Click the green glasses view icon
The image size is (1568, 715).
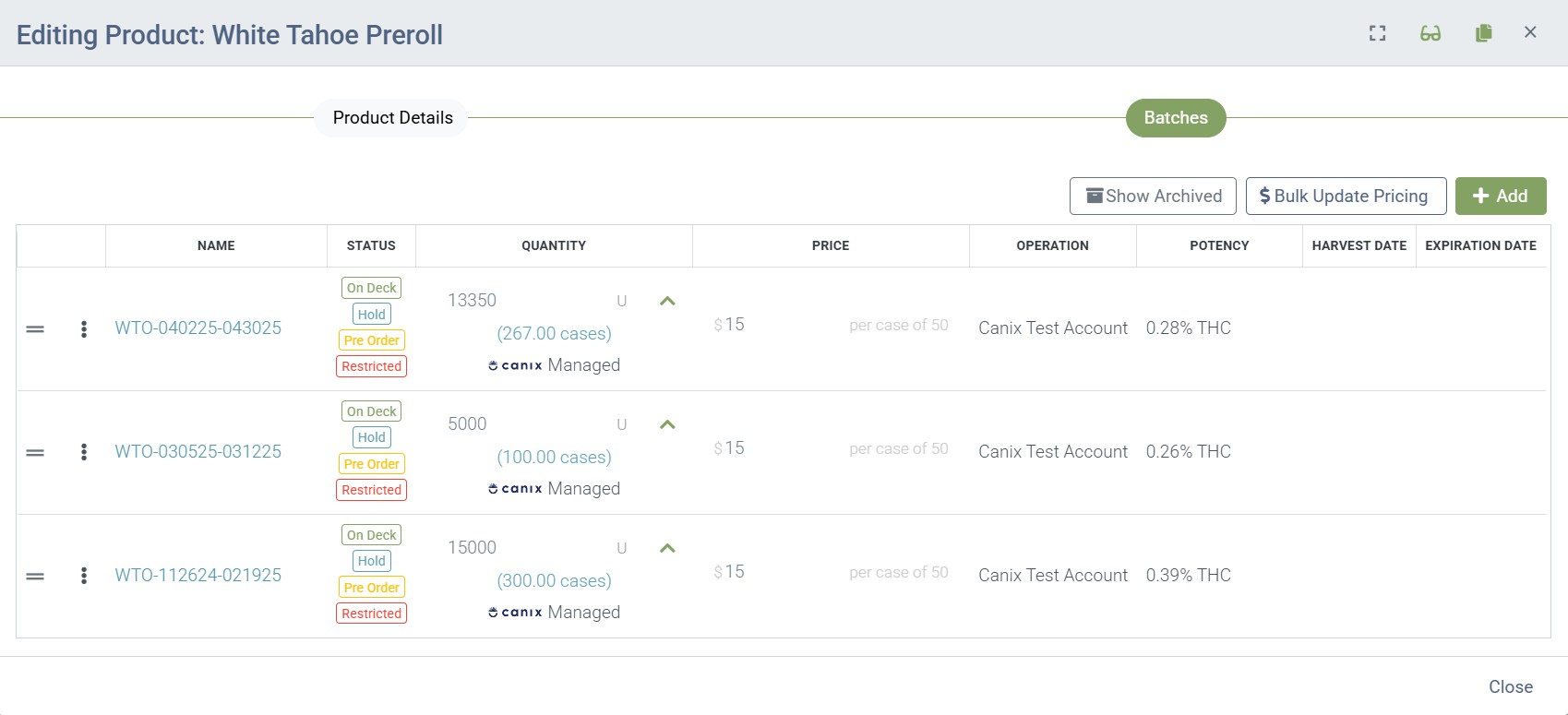(x=1430, y=33)
